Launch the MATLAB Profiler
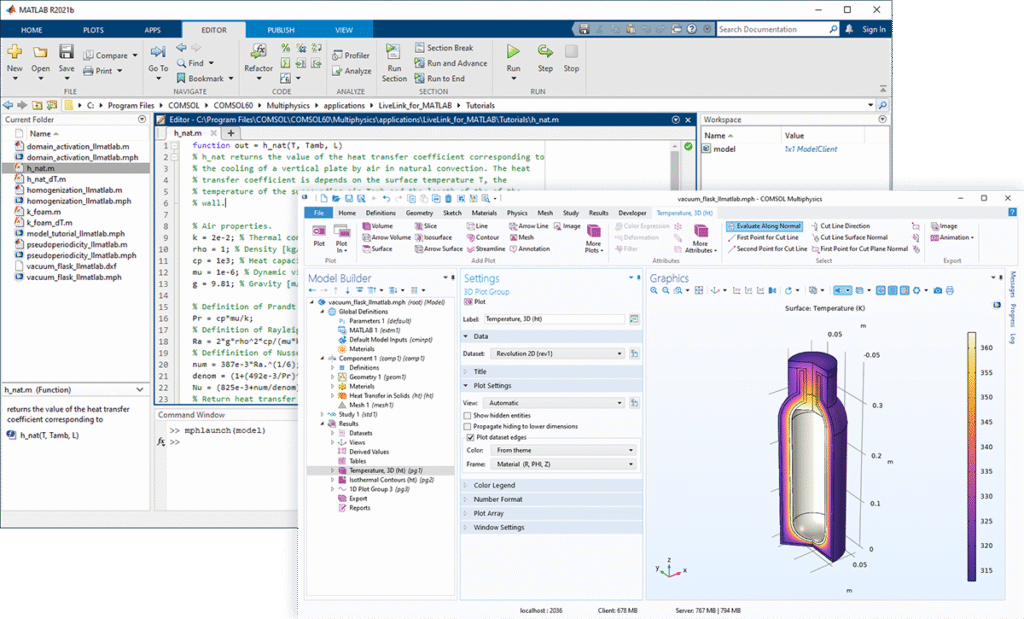 (351, 56)
